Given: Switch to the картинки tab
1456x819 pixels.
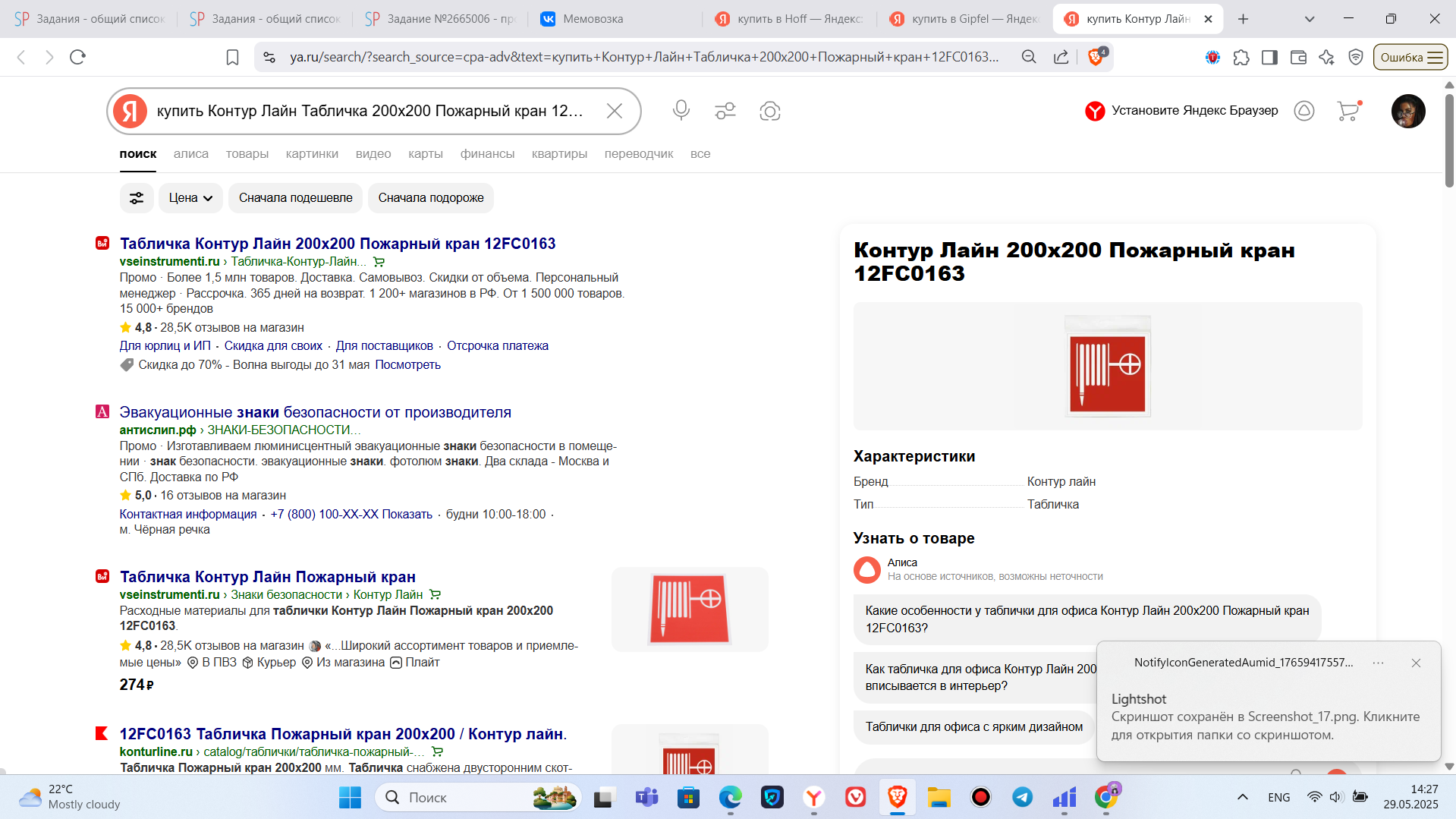Looking at the screenshot, I should [312, 154].
